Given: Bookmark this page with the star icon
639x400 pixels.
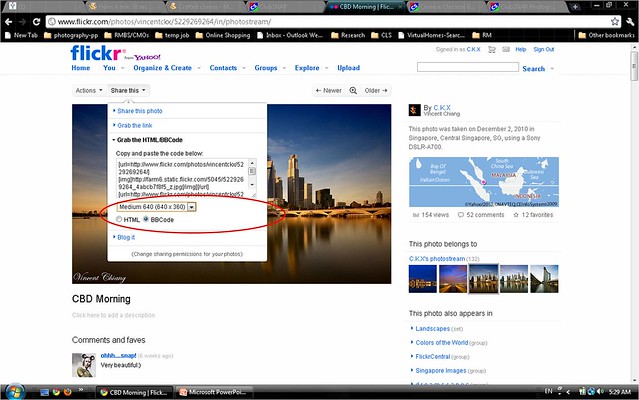Looking at the screenshot, I should click(x=615, y=22).
